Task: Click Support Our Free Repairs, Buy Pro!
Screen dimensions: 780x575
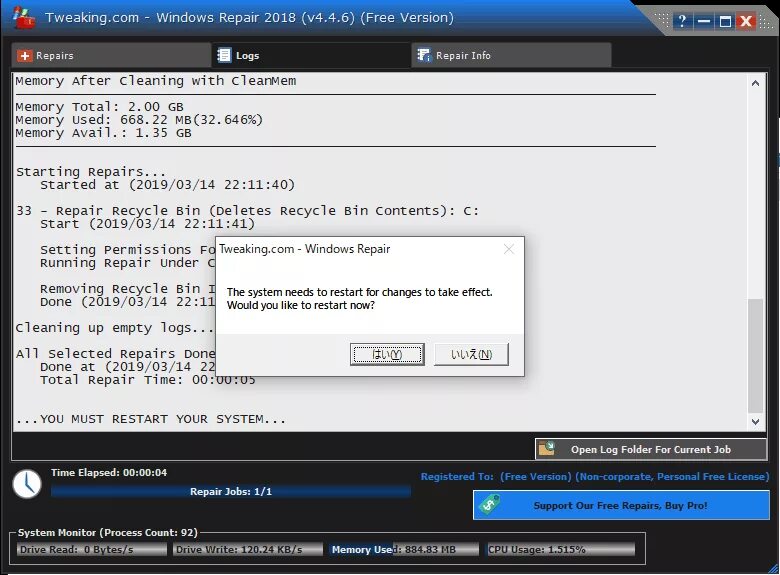Action: point(621,505)
